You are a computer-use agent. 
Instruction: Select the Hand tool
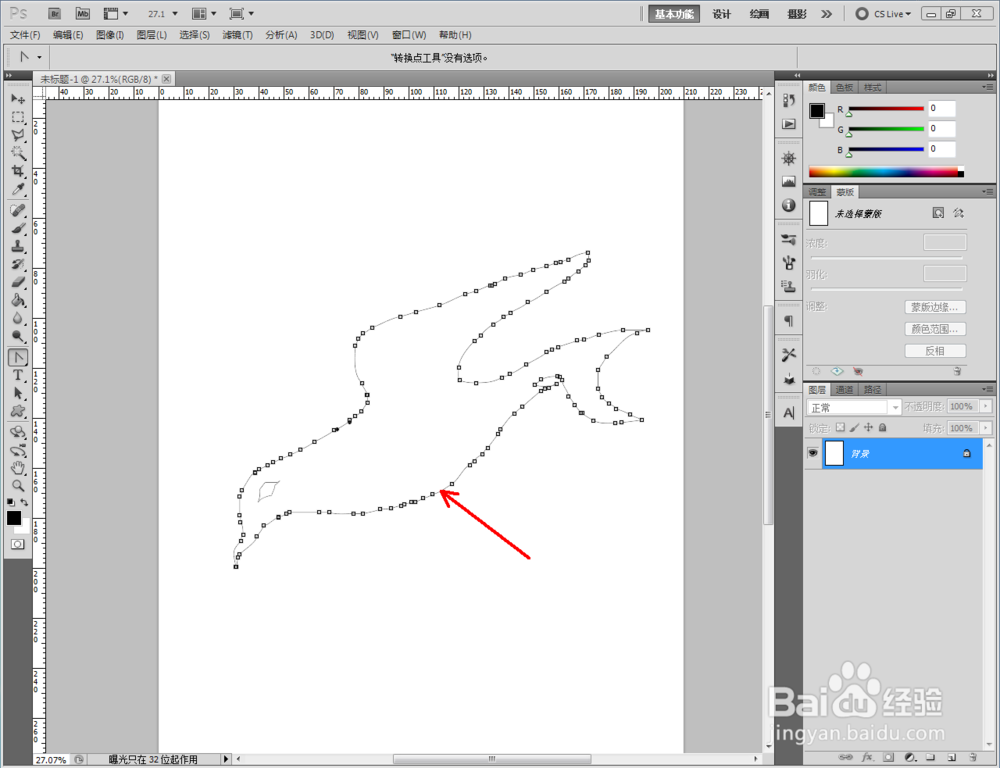point(18,468)
